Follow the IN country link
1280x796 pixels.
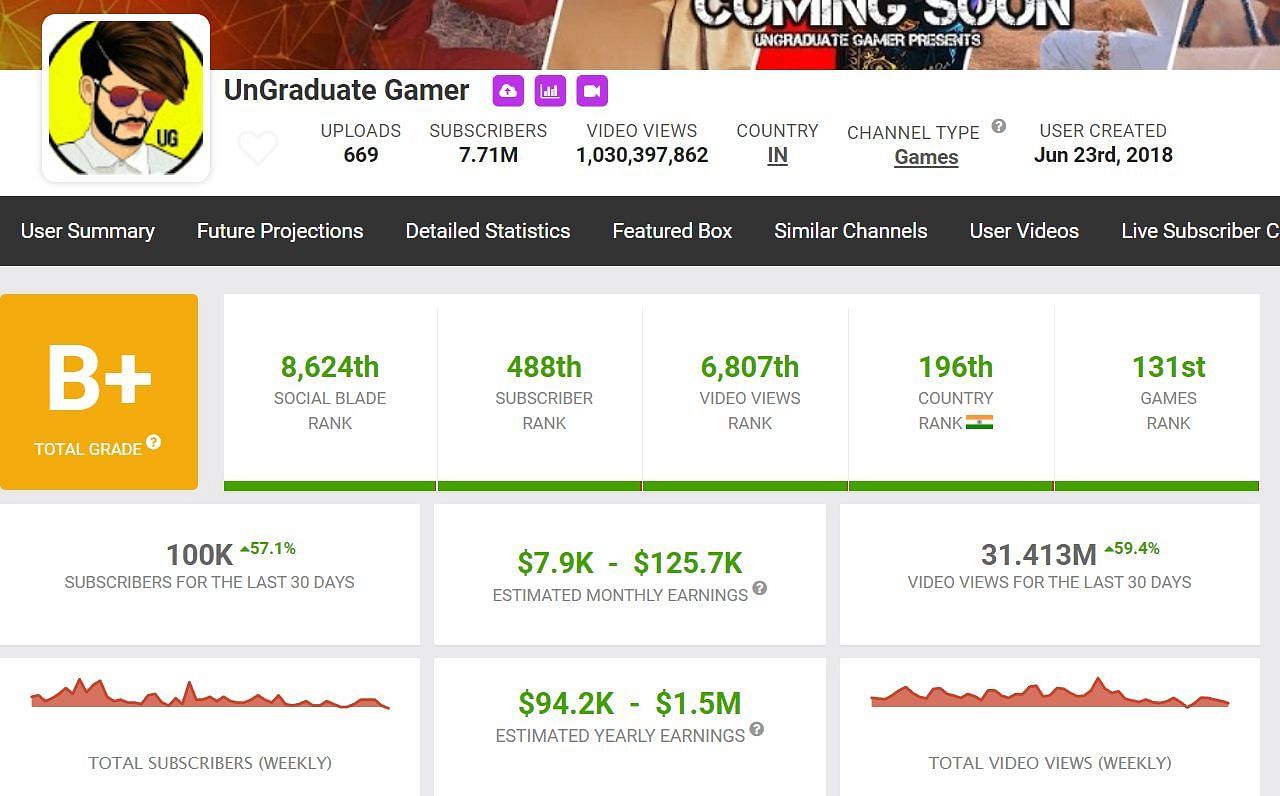tap(777, 155)
